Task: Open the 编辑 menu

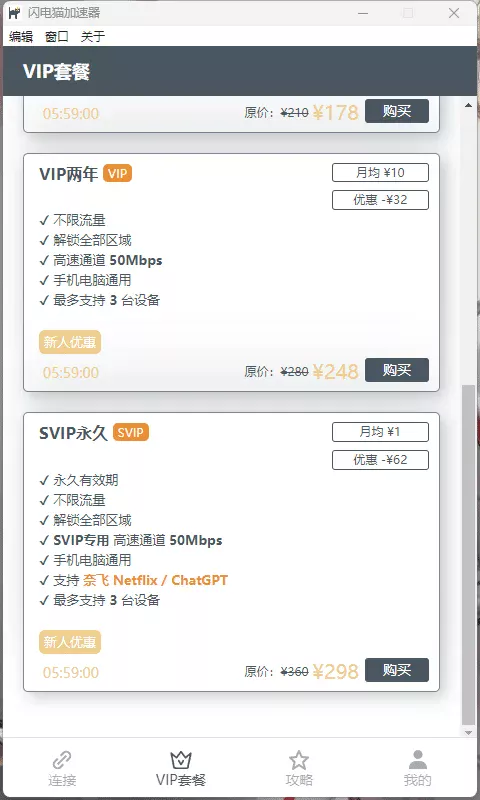Action: [x=21, y=36]
